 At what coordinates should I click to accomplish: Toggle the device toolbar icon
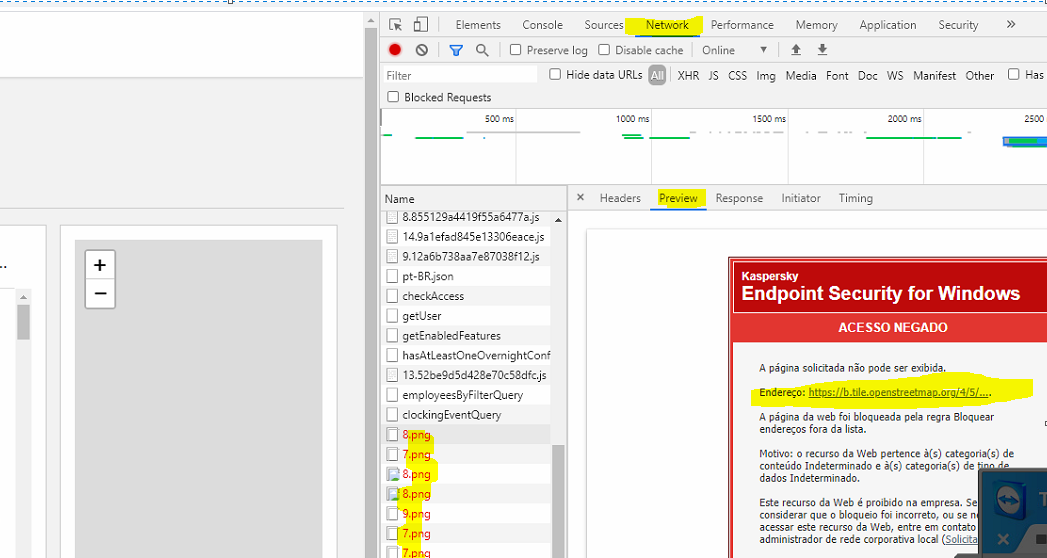pyautogui.click(x=421, y=25)
